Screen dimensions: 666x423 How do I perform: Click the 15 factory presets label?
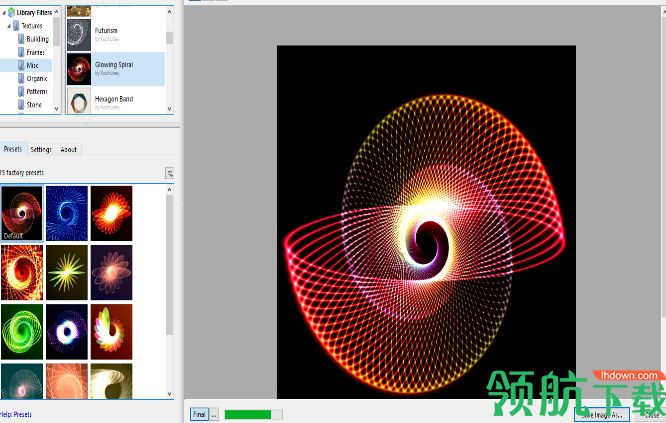coord(22,173)
